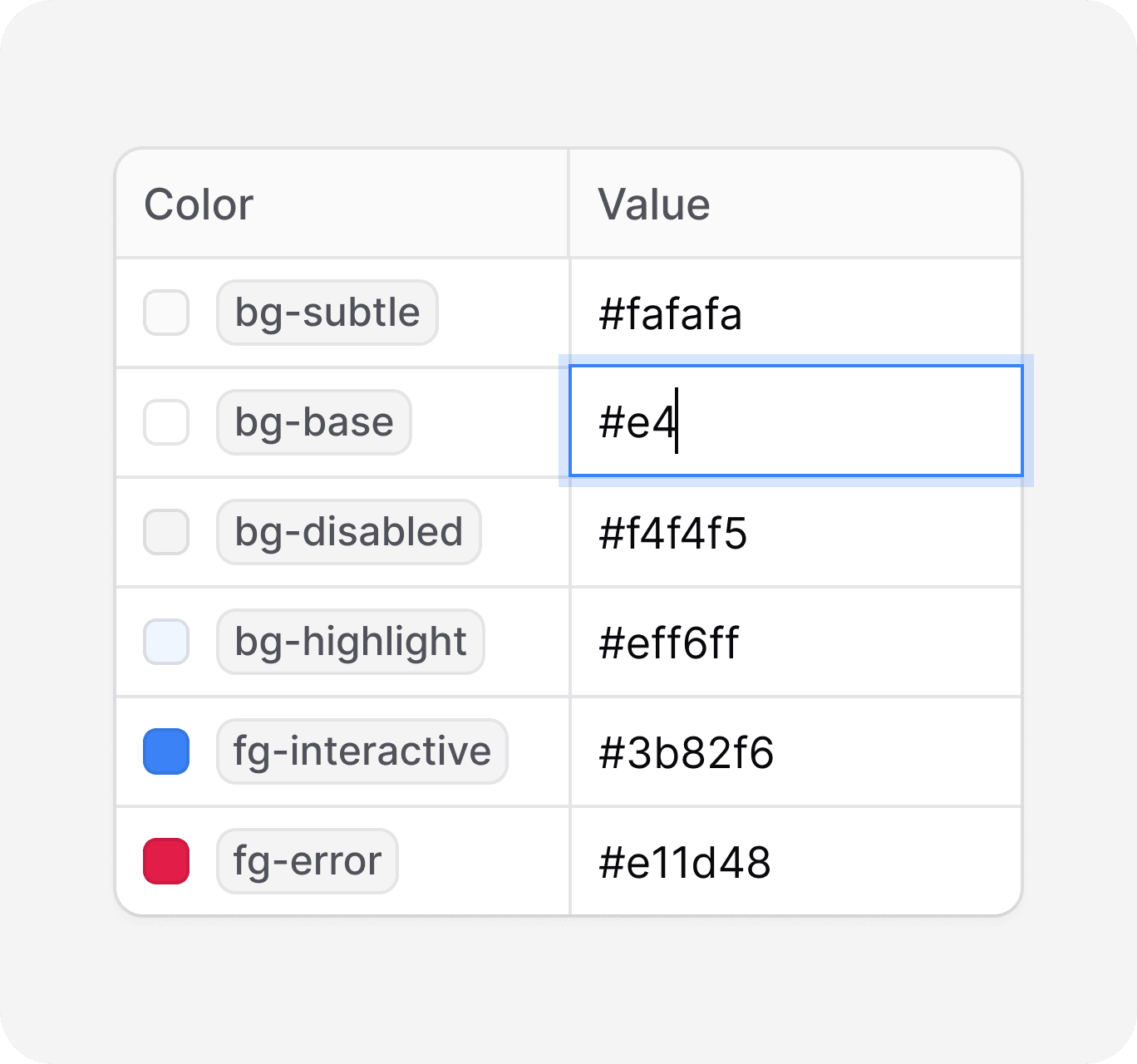Focus the #e4 editing input field
This screenshot has height=1064, width=1137.
(x=795, y=421)
